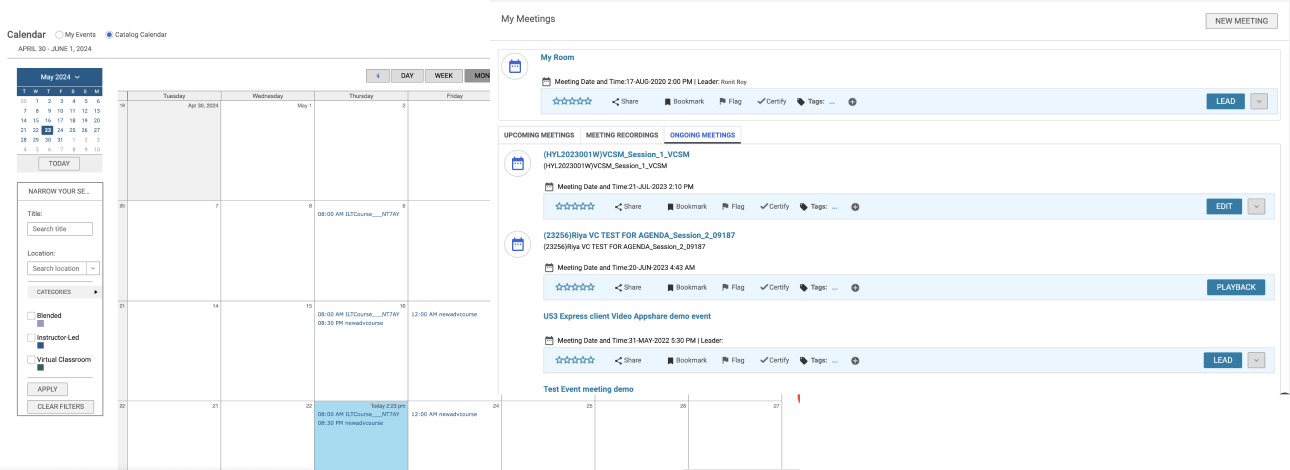Click in the Search location field
The image size is (1290, 470).
pos(57,268)
